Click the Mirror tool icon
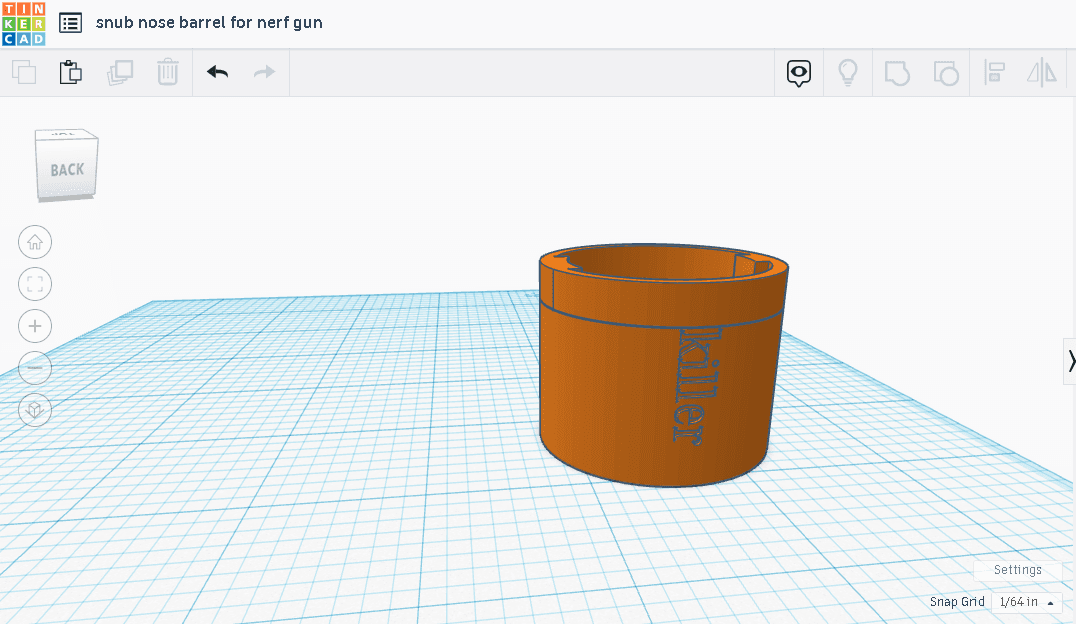Screen dimensions: 1076x624 (1042, 73)
